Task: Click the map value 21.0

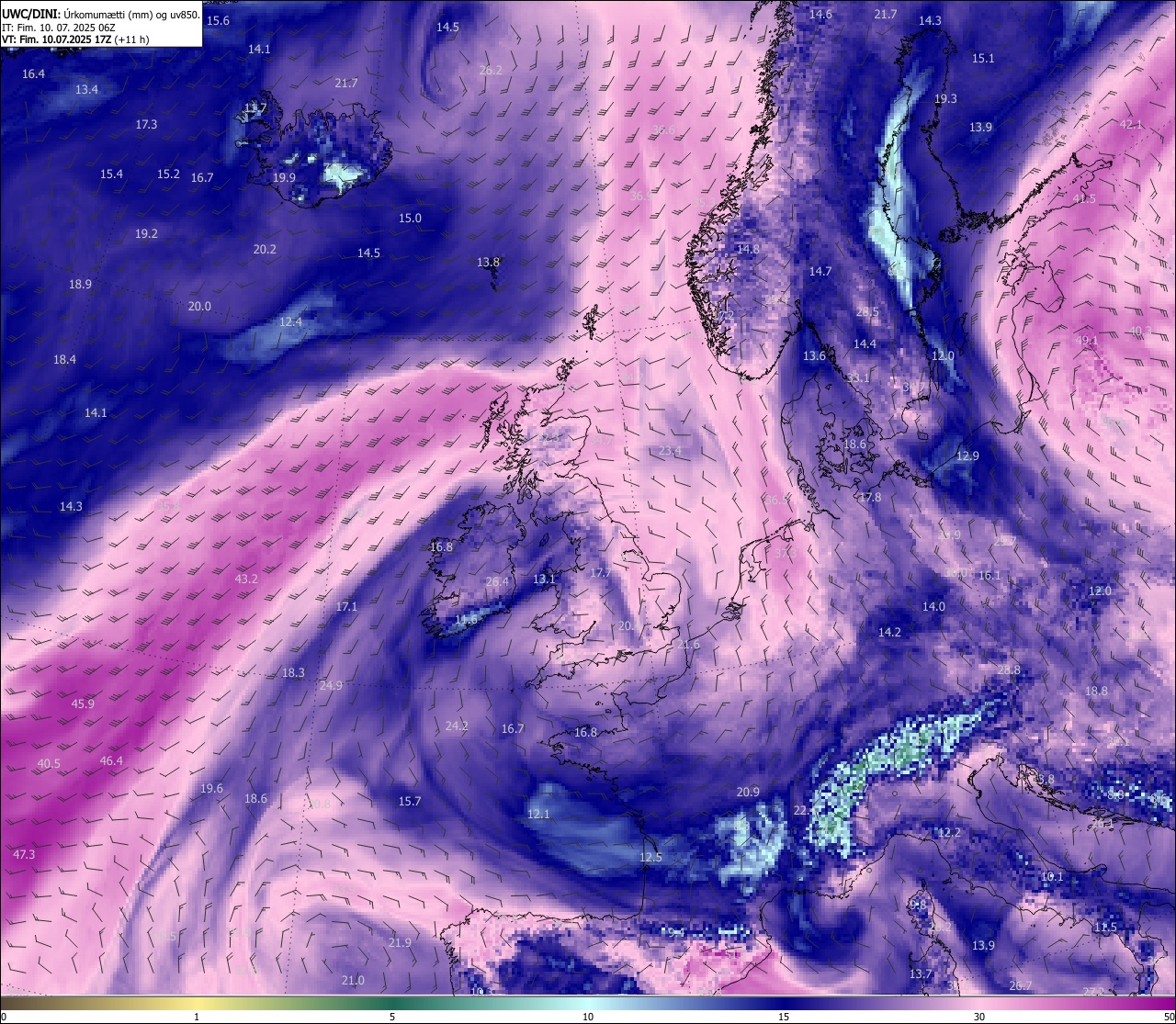Action: coord(353,980)
